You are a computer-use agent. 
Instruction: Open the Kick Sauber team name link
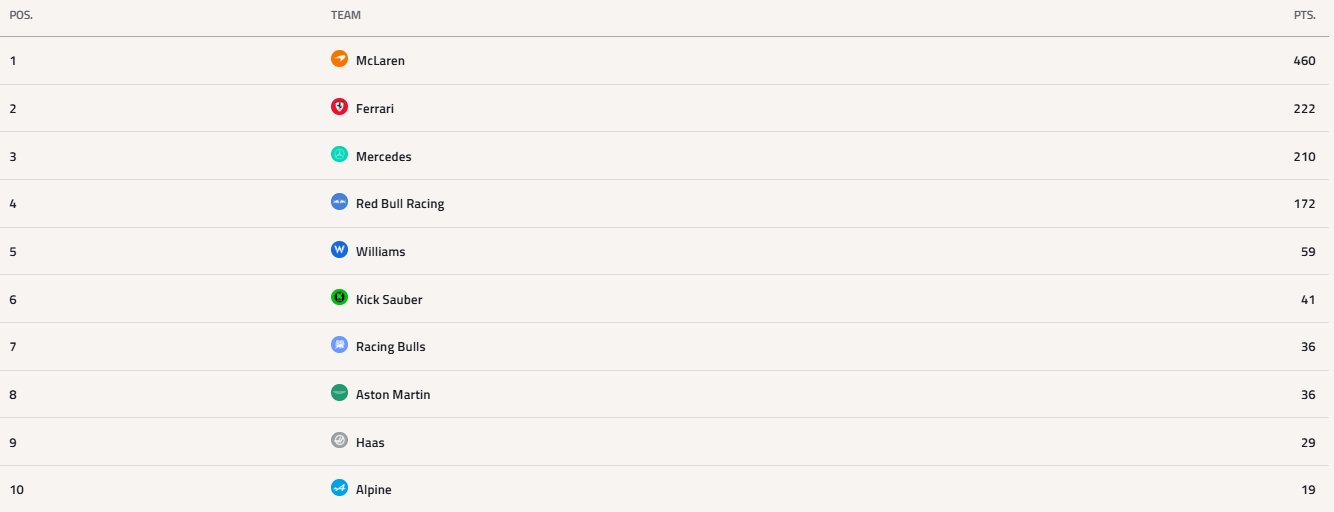tap(389, 300)
